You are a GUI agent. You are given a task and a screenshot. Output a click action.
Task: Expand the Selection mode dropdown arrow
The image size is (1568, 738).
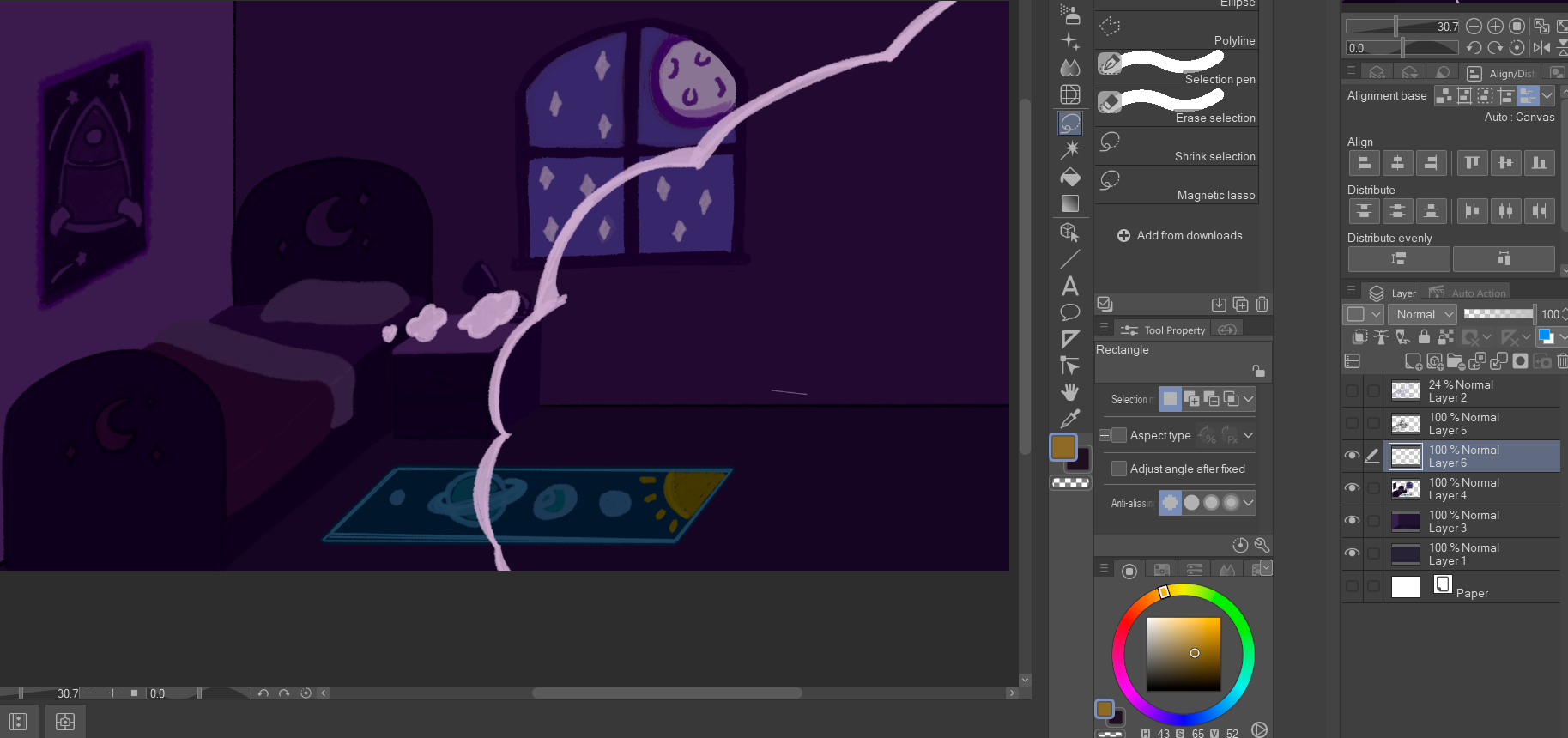click(1249, 399)
